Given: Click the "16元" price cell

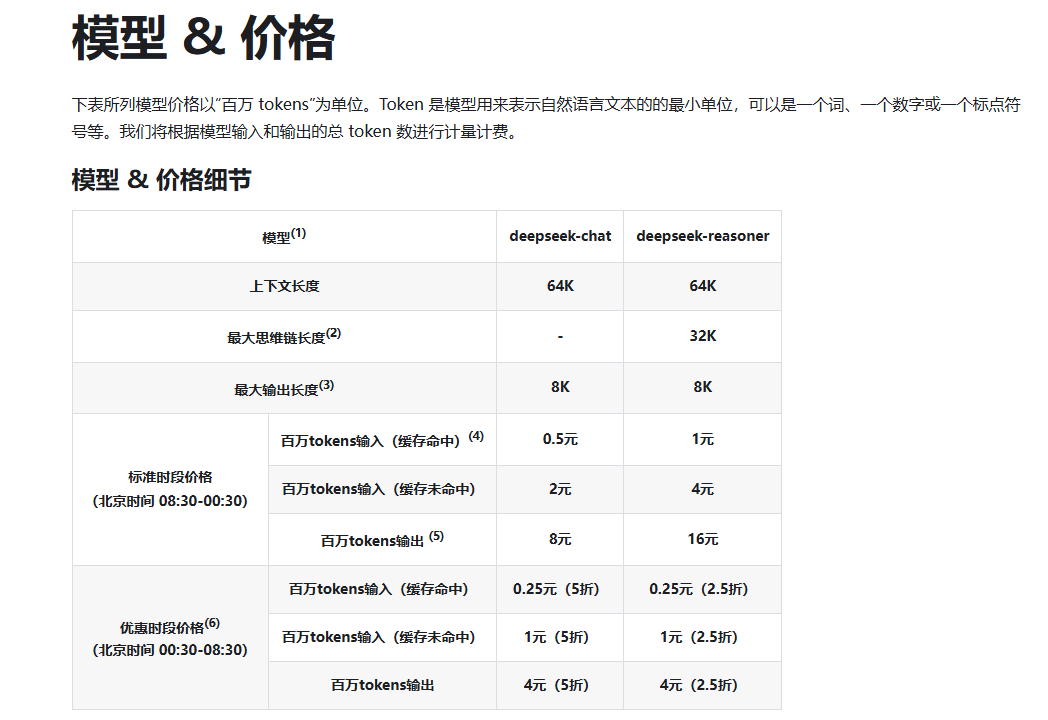Looking at the screenshot, I should [x=702, y=539].
